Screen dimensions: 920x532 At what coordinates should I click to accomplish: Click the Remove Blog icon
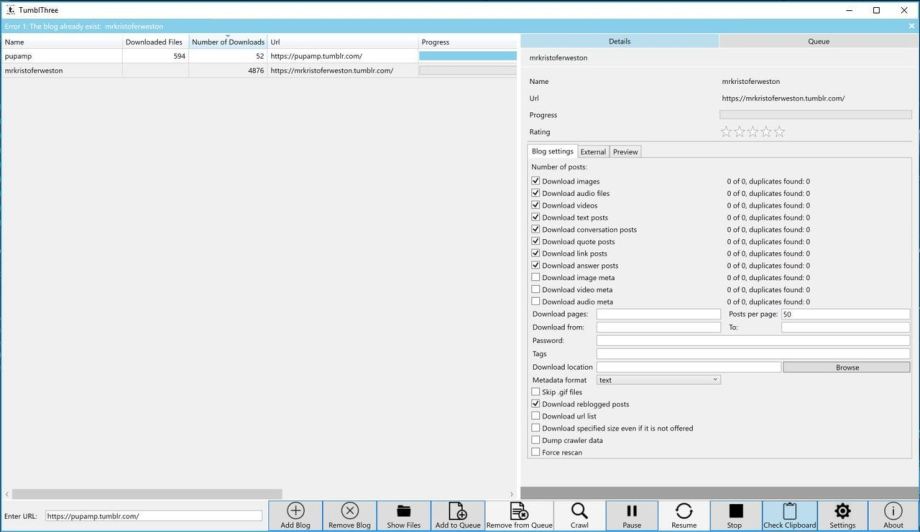coord(350,511)
